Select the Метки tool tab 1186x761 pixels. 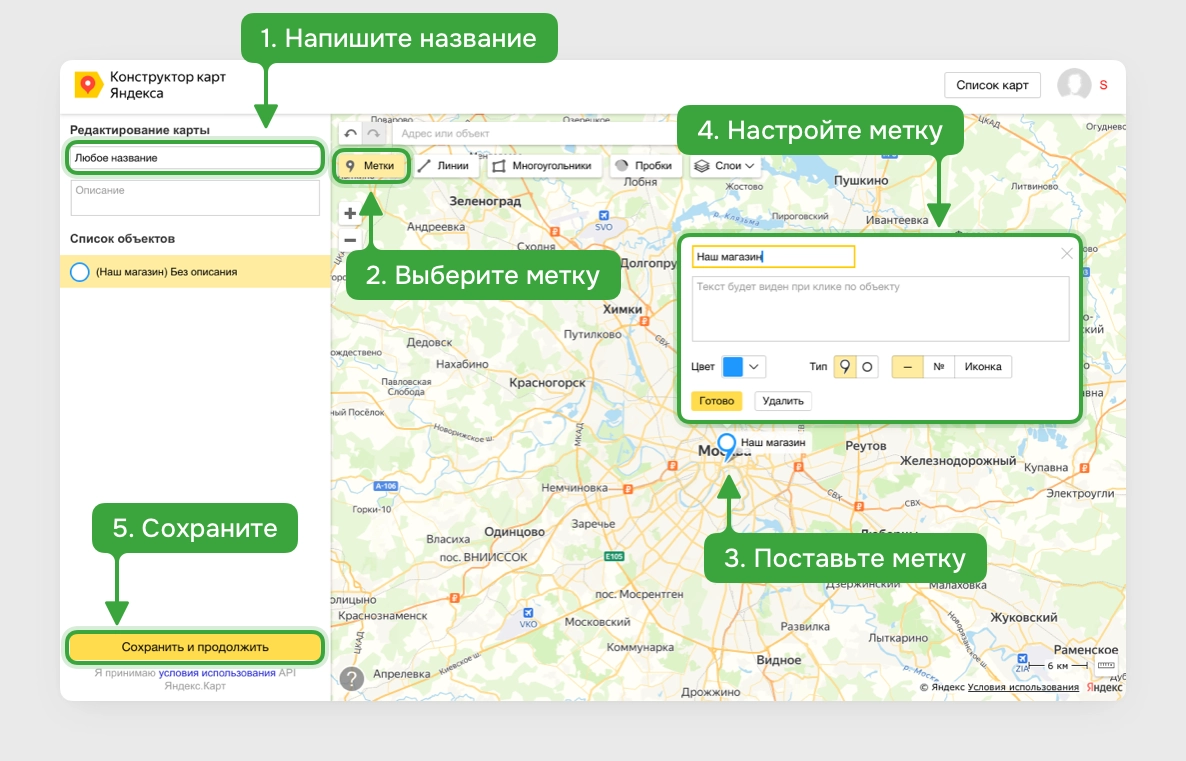pos(371,166)
